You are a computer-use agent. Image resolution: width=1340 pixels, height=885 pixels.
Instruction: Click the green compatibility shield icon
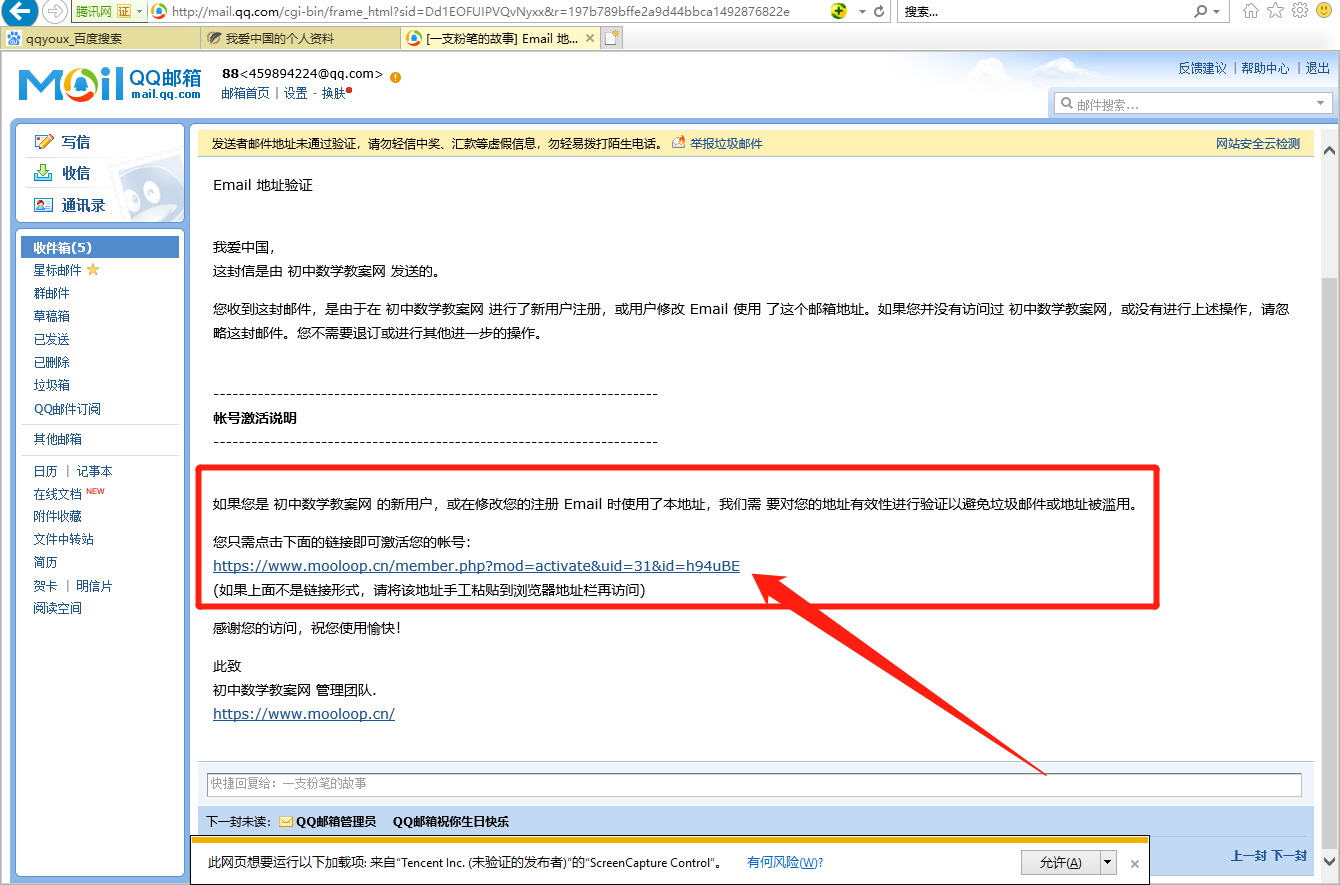(840, 12)
